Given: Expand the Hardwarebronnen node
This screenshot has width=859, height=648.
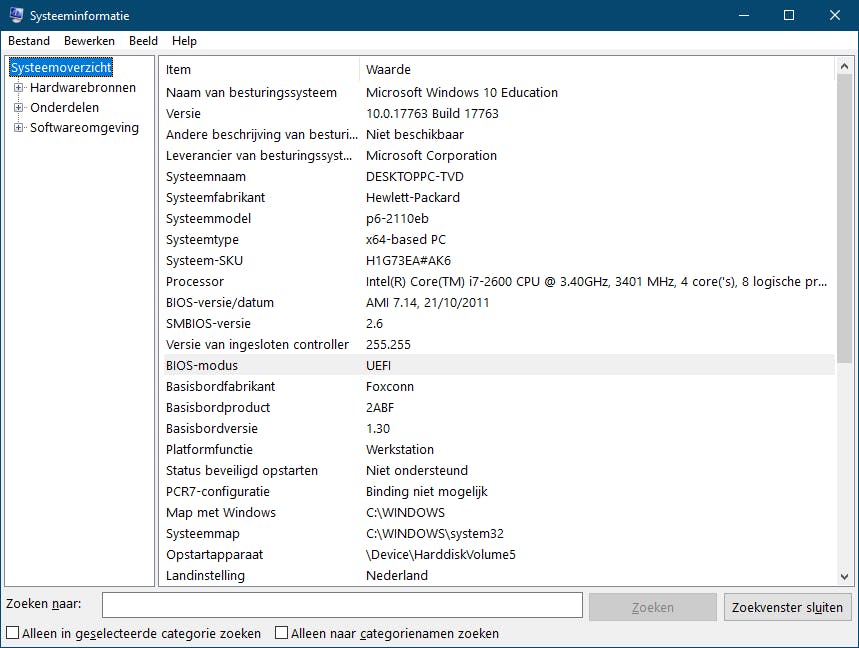Looking at the screenshot, I should 19,88.
